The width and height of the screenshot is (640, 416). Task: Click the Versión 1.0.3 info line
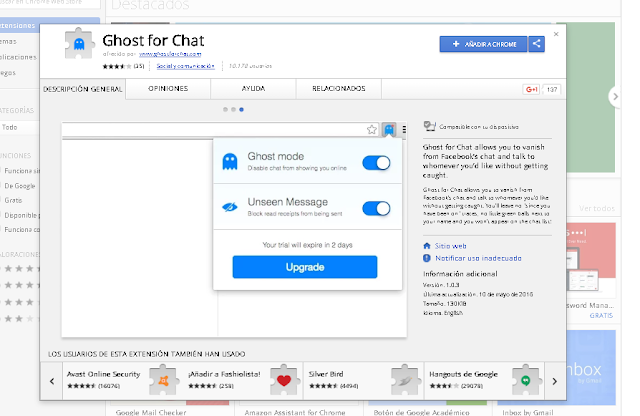coord(441,285)
